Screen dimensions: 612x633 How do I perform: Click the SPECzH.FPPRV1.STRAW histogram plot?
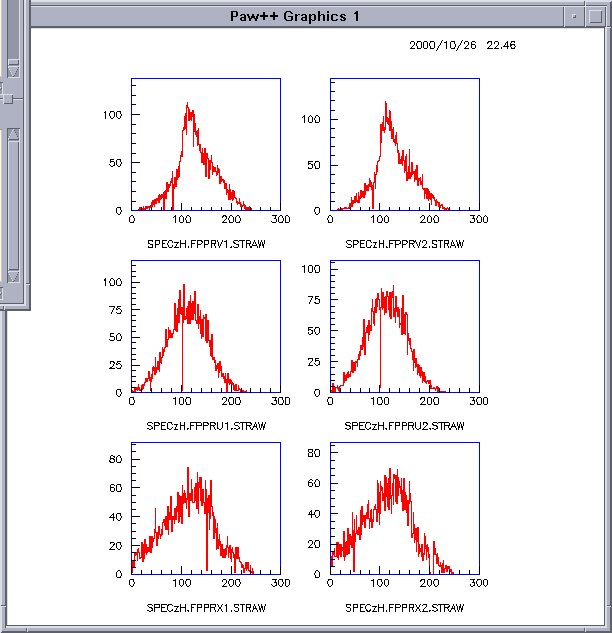[206, 145]
